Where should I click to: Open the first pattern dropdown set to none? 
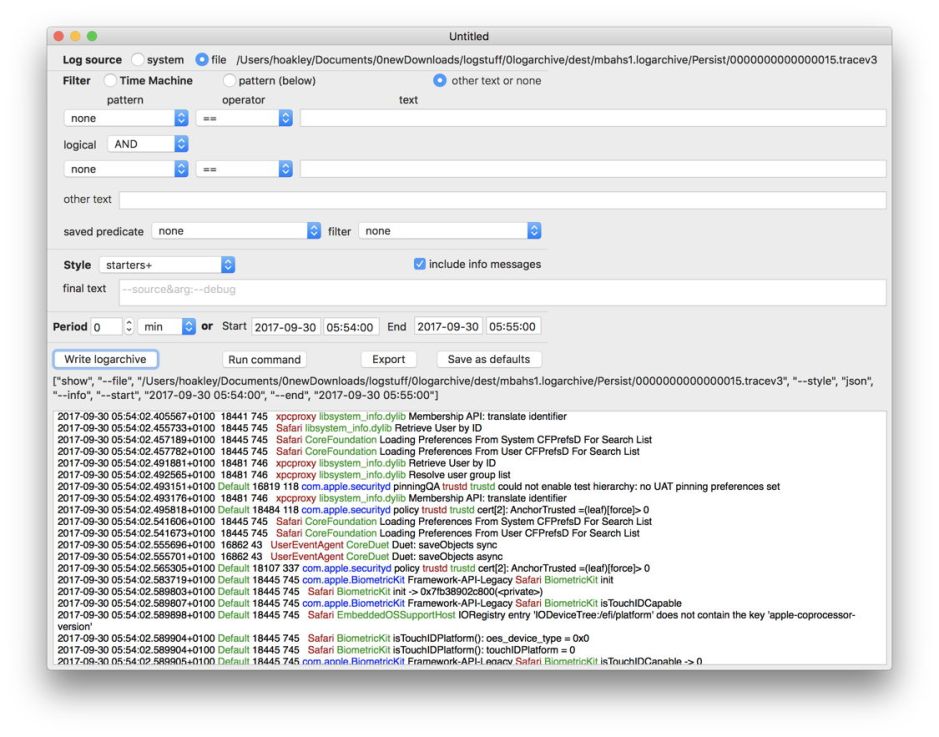[x=126, y=118]
